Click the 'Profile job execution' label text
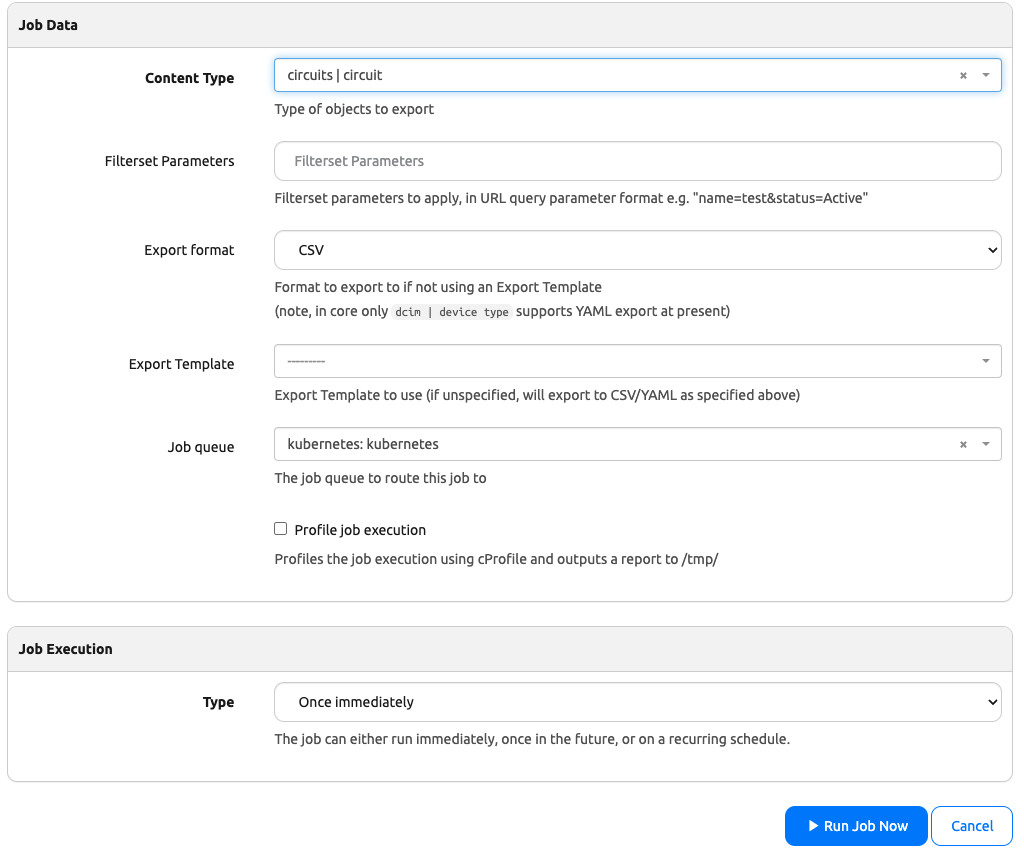This screenshot has height=852, width=1024. [x=360, y=530]
